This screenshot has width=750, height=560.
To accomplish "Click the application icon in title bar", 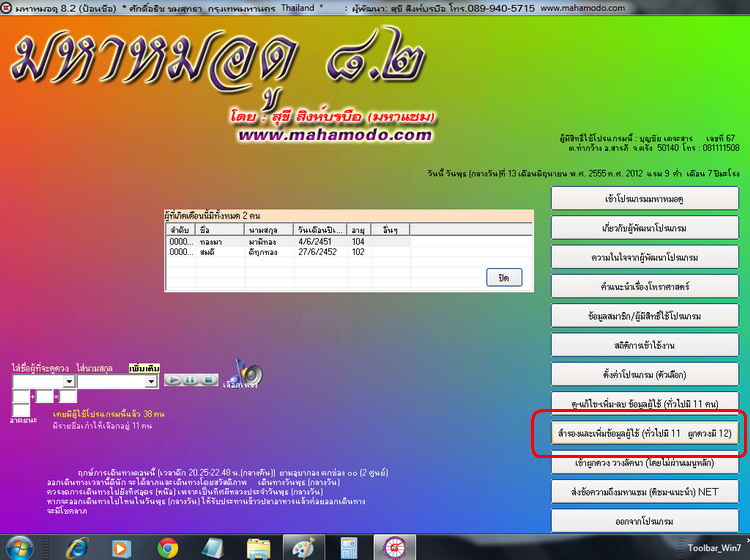I will click(x=6, y=8).
